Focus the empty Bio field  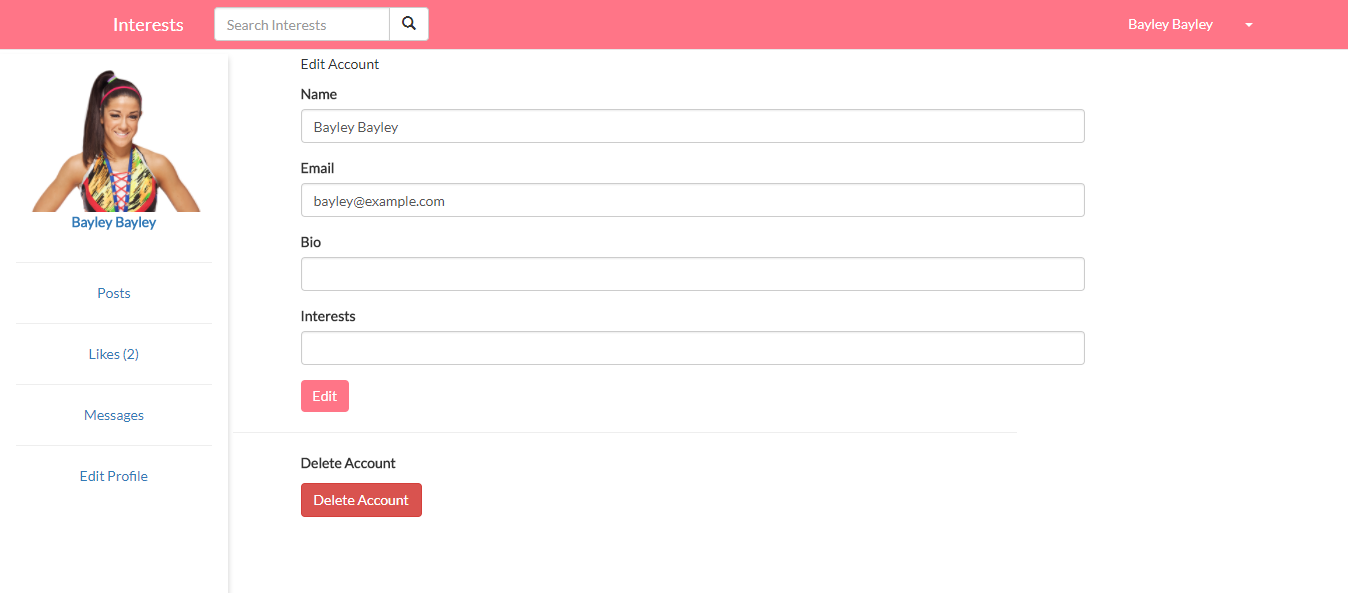(692, 274)
